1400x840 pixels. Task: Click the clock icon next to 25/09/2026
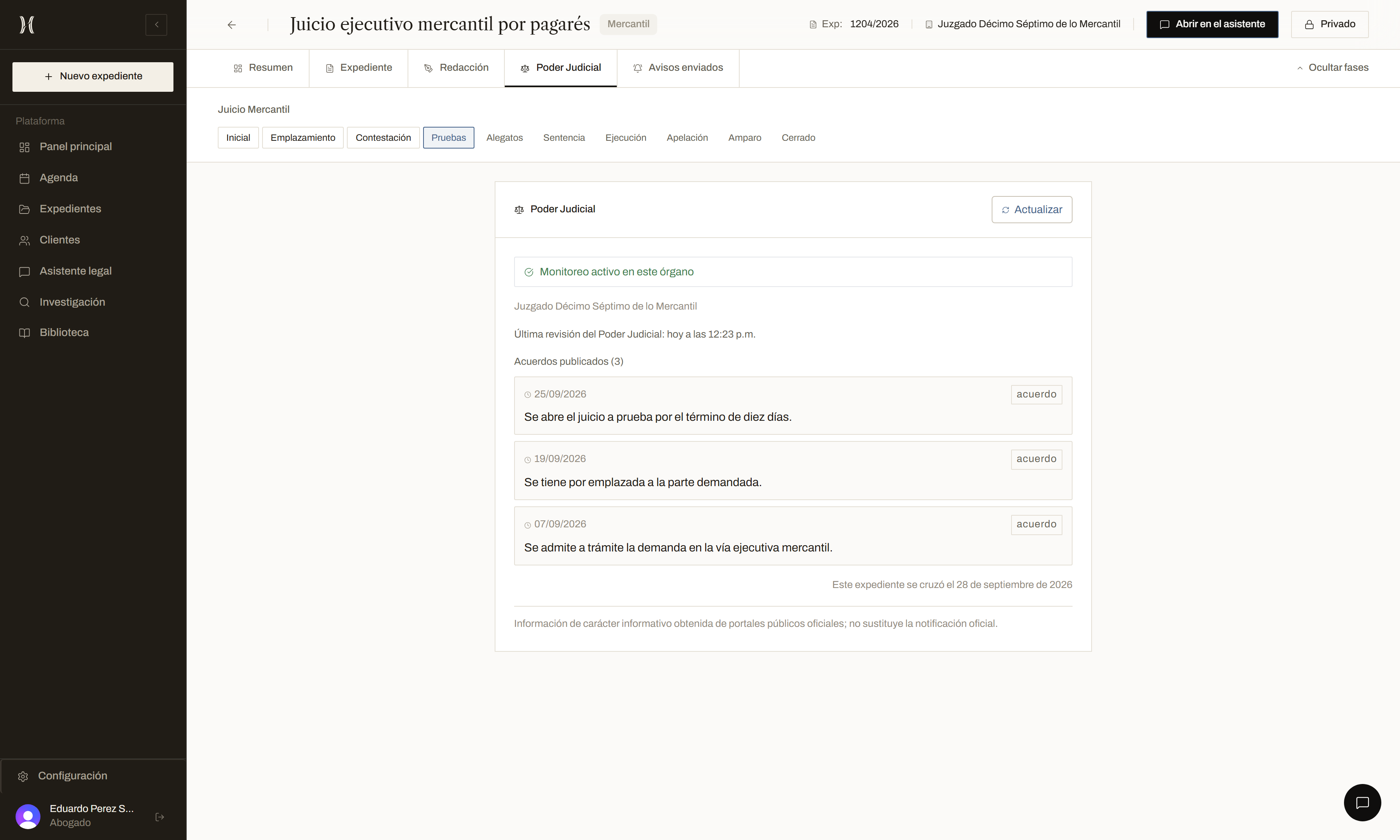(x=527, y=395)
